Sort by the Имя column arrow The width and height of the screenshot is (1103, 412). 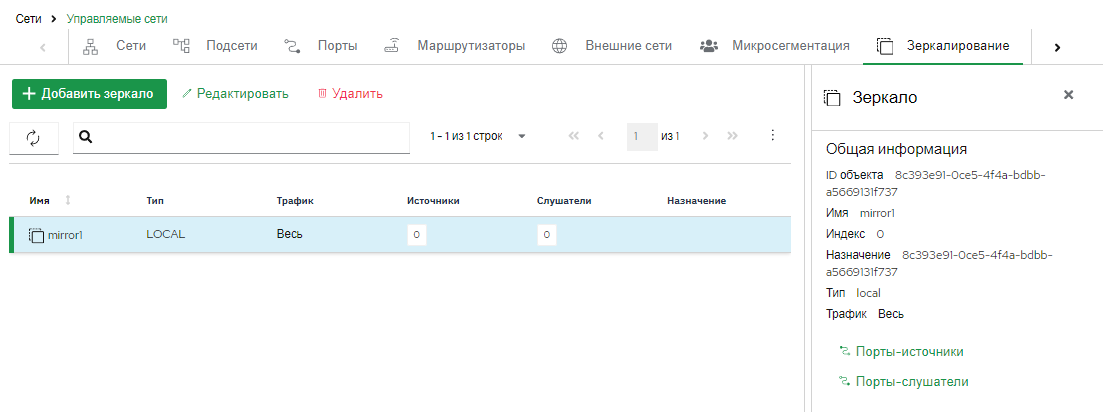68,201
